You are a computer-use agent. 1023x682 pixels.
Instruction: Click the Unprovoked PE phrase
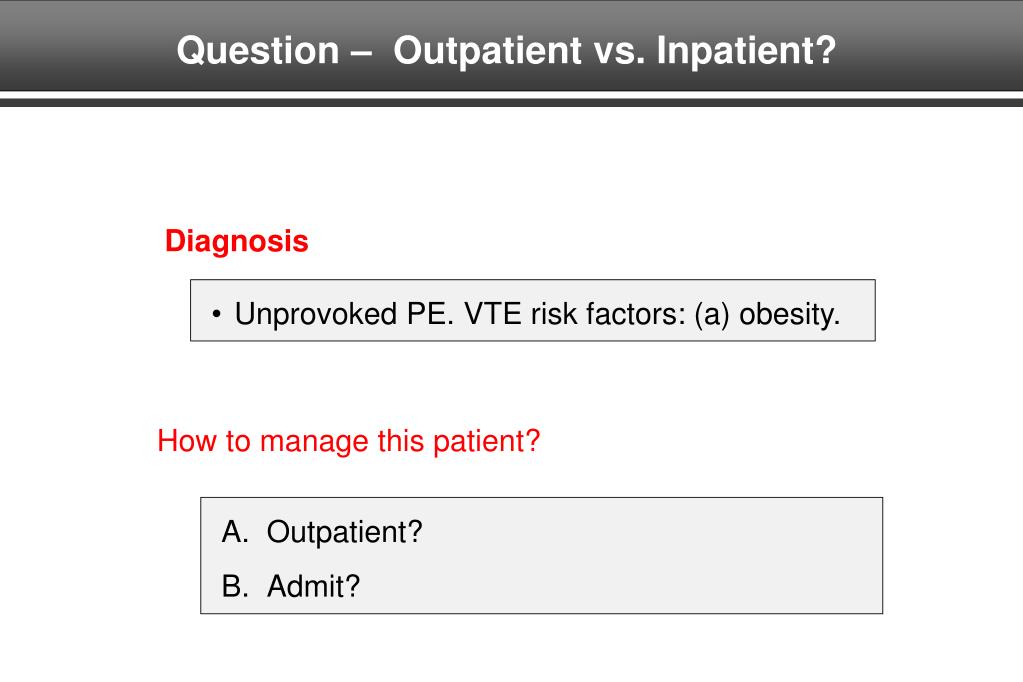tap(344, 314)
